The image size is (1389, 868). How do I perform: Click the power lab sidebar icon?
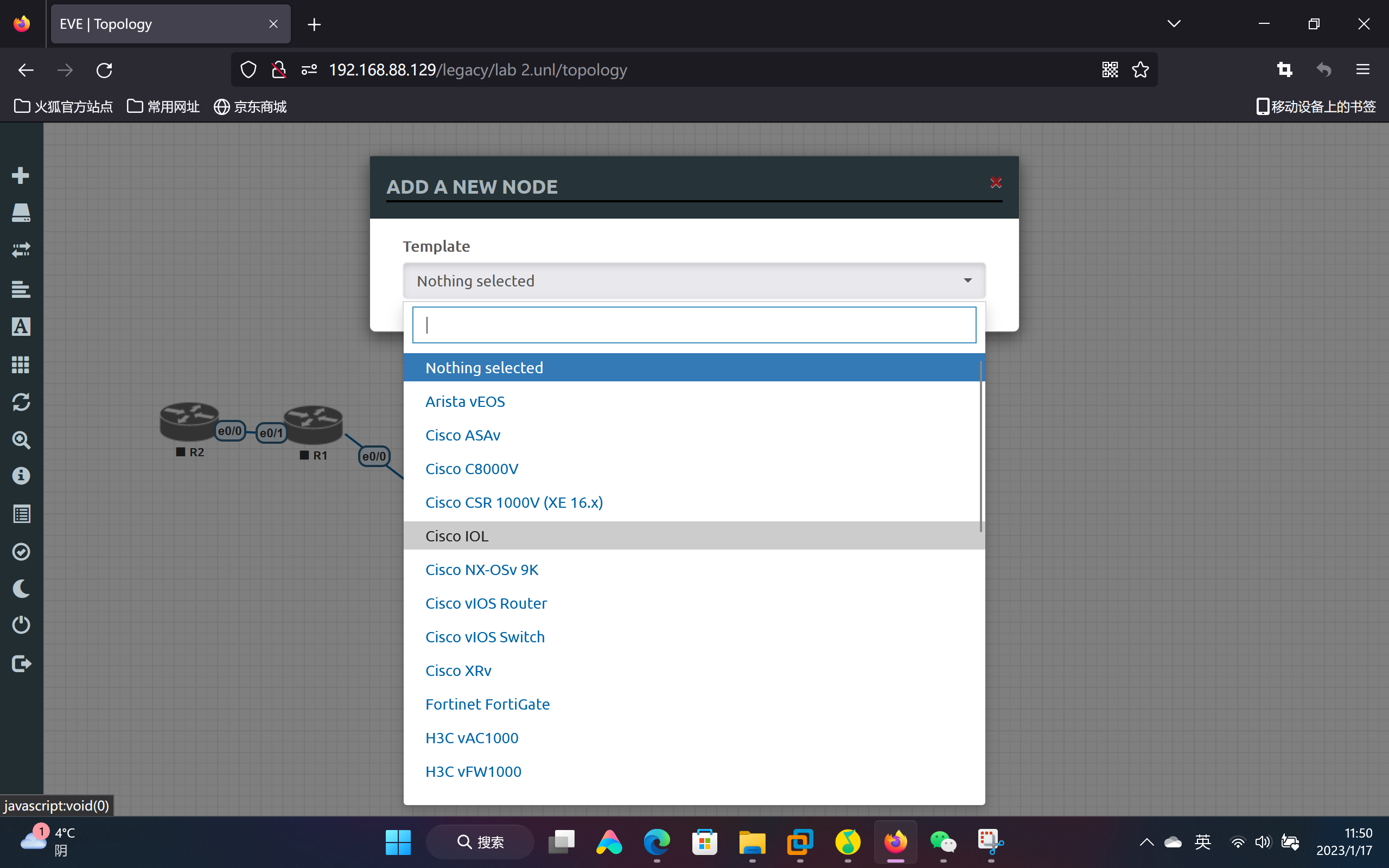[21, 624]
